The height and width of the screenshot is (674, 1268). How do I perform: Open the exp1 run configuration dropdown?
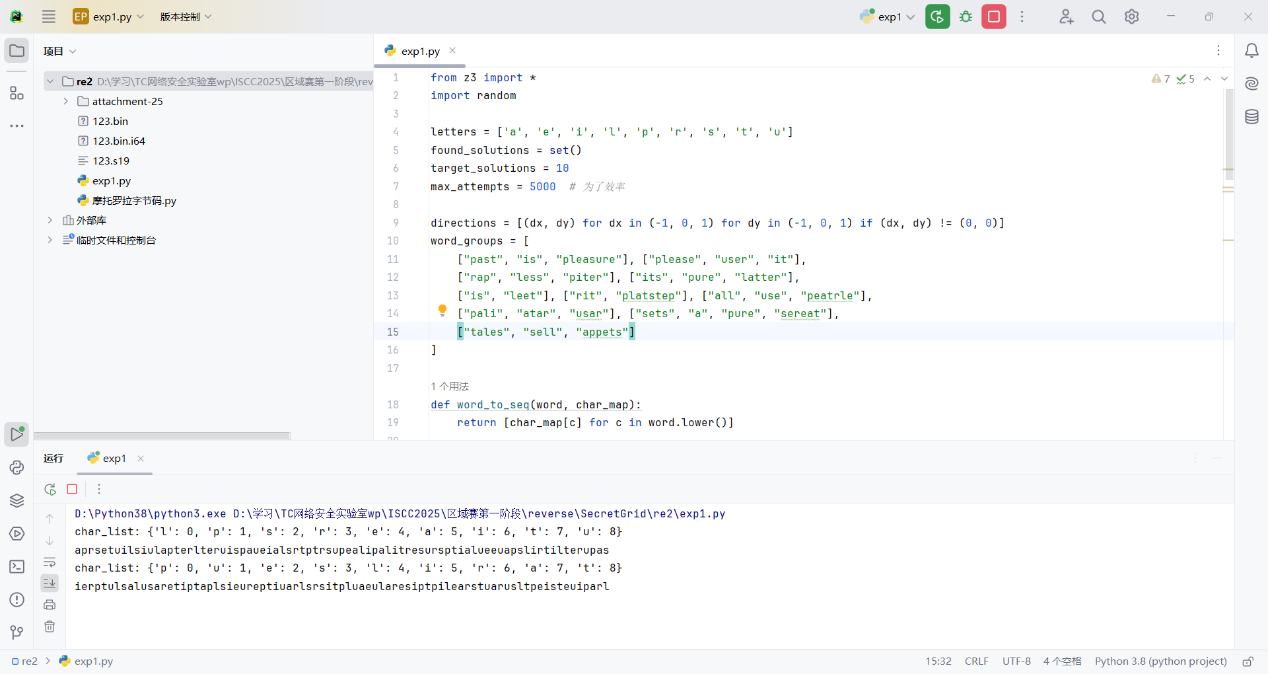887,17
